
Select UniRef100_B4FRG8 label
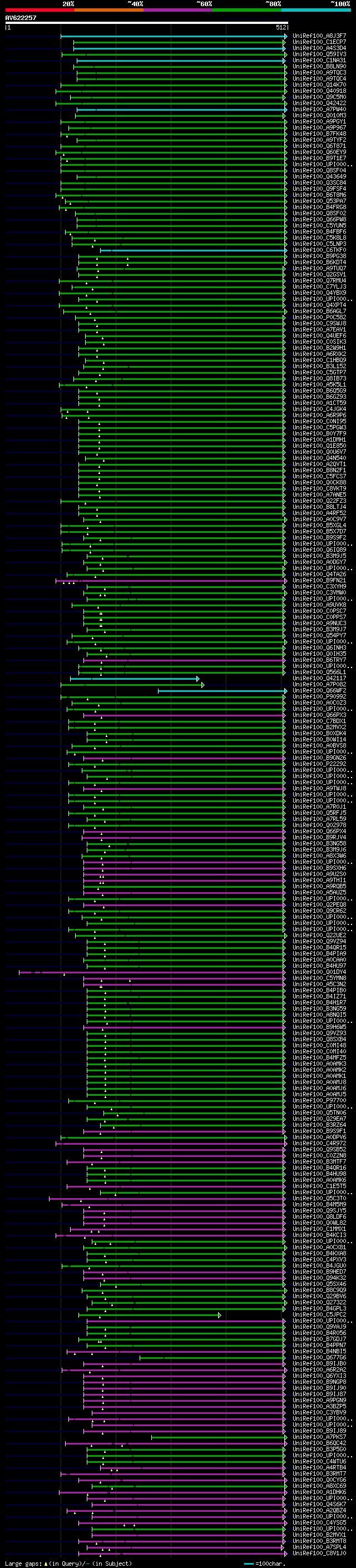click(x=319, y=207)
